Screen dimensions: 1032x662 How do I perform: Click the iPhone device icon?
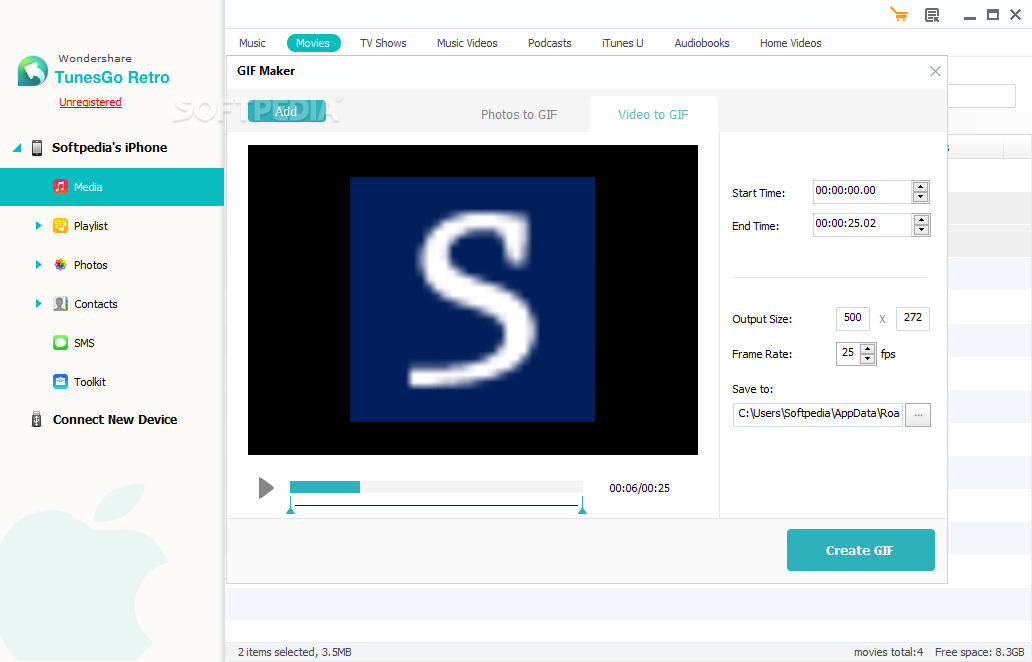point(37,147)
